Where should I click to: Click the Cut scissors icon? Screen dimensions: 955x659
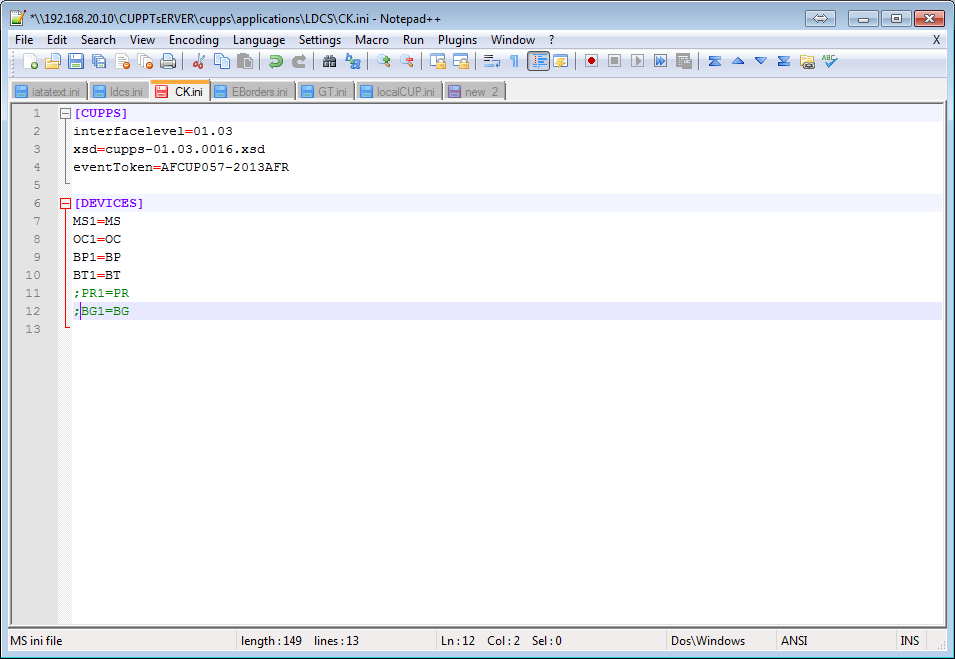tap(199, 61)
